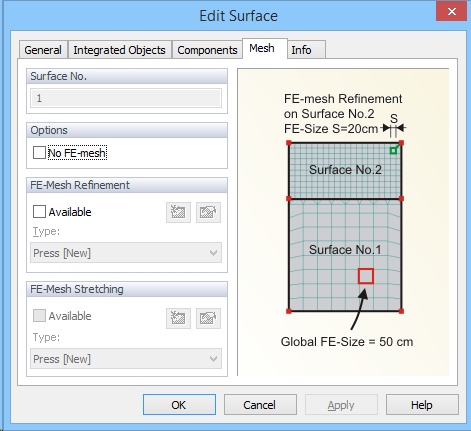Click New icon in FE-Mesh Stretching
The width and height of the screenshot is (471, 431).
click(178, 318)
